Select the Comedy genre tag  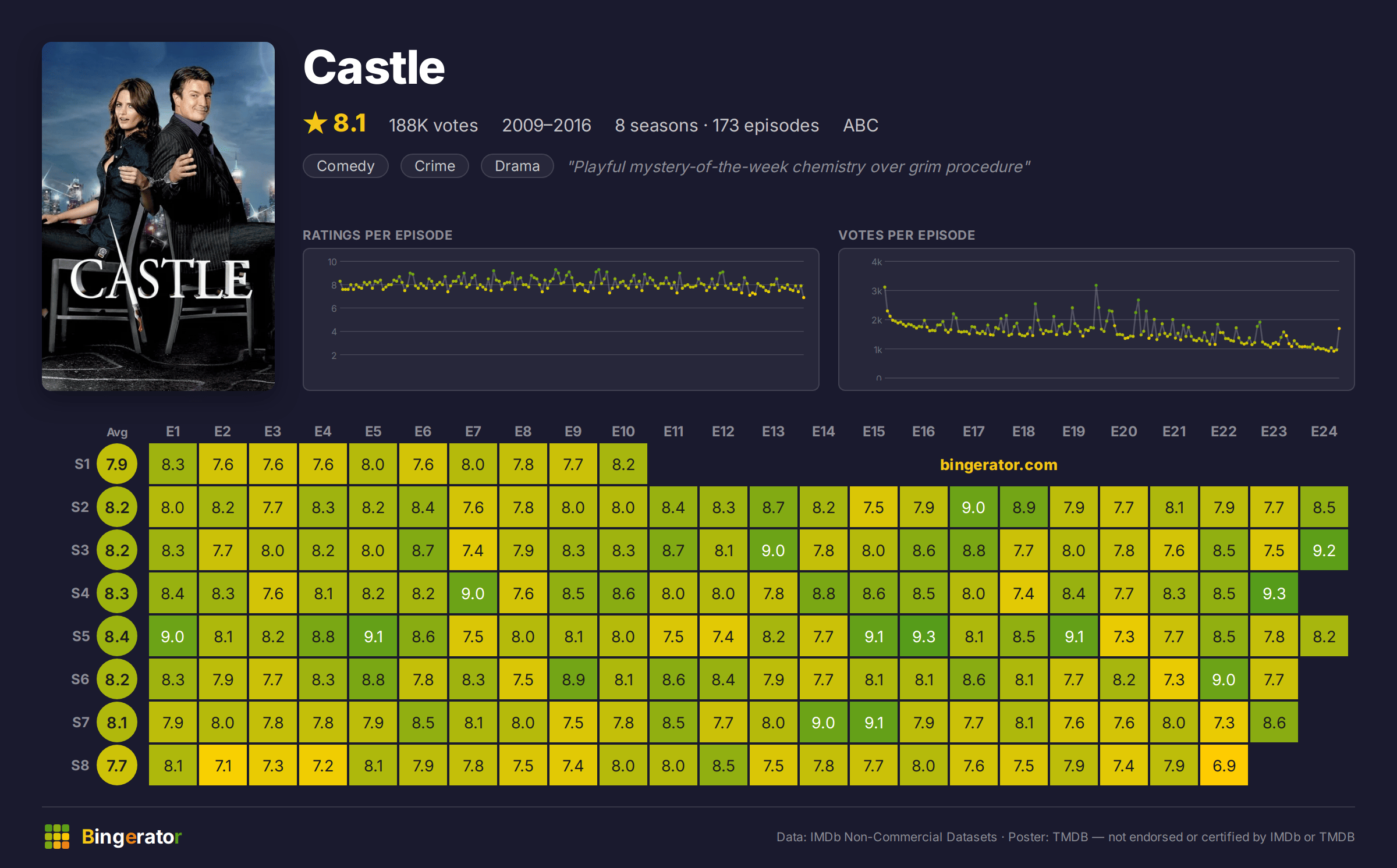click(x=346, y=166)
